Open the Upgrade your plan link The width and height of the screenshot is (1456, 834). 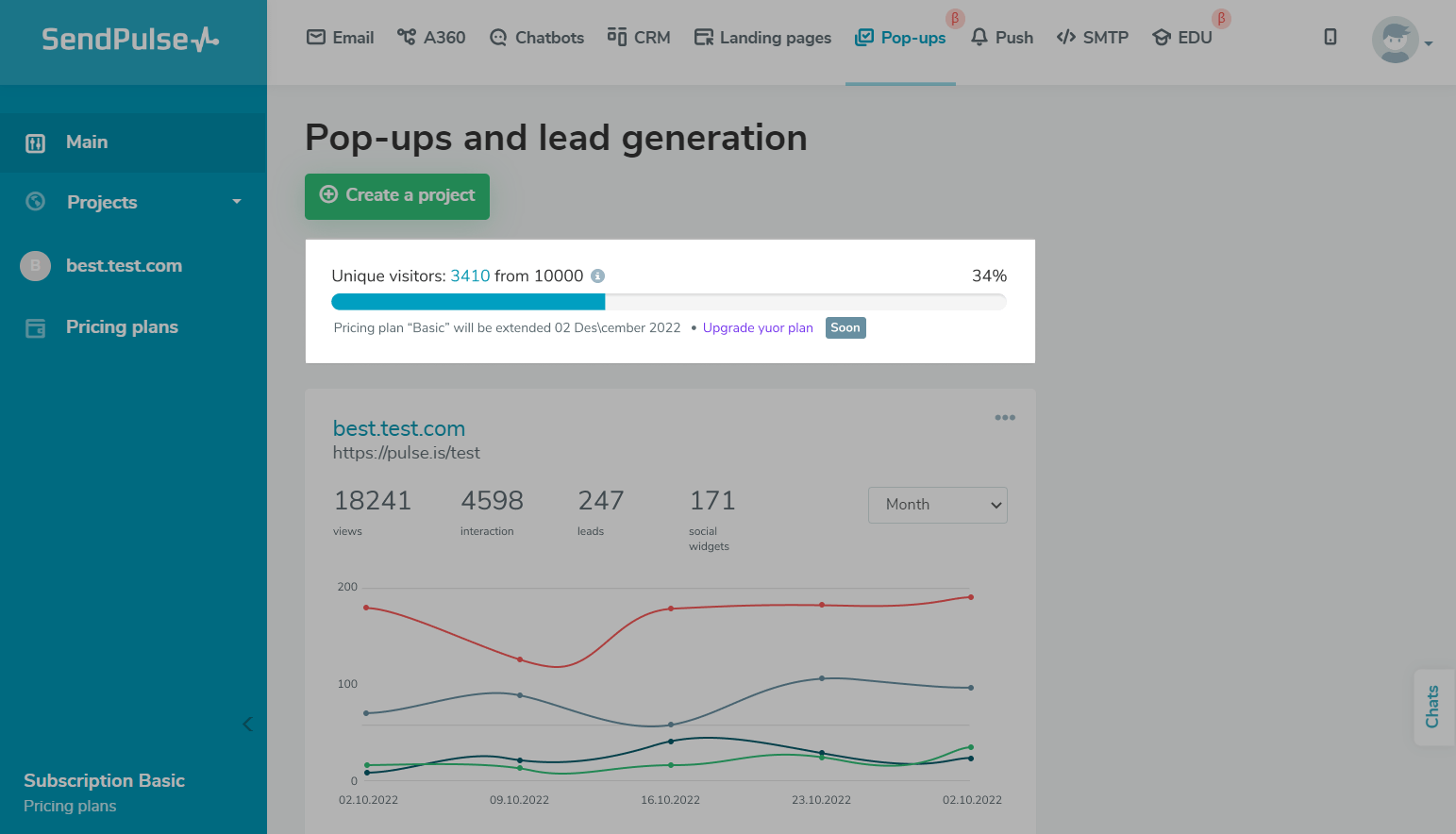click(758, 327)
